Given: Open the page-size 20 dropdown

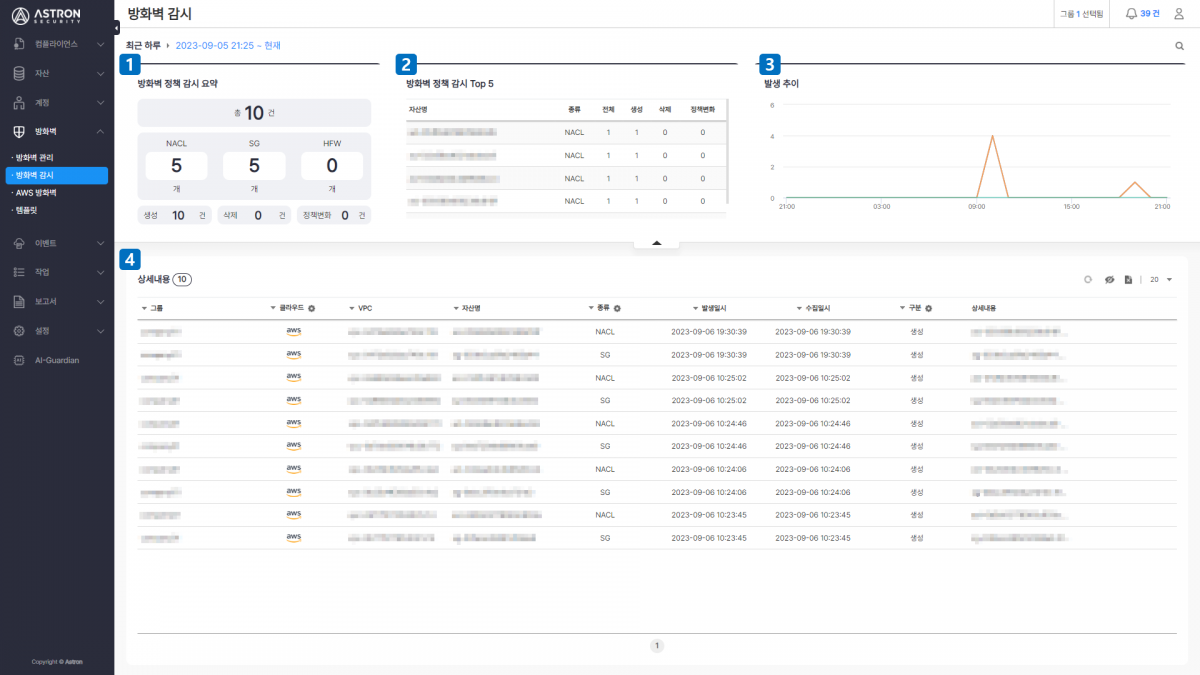Looking at the screenshot, I should click(1160, 279).
